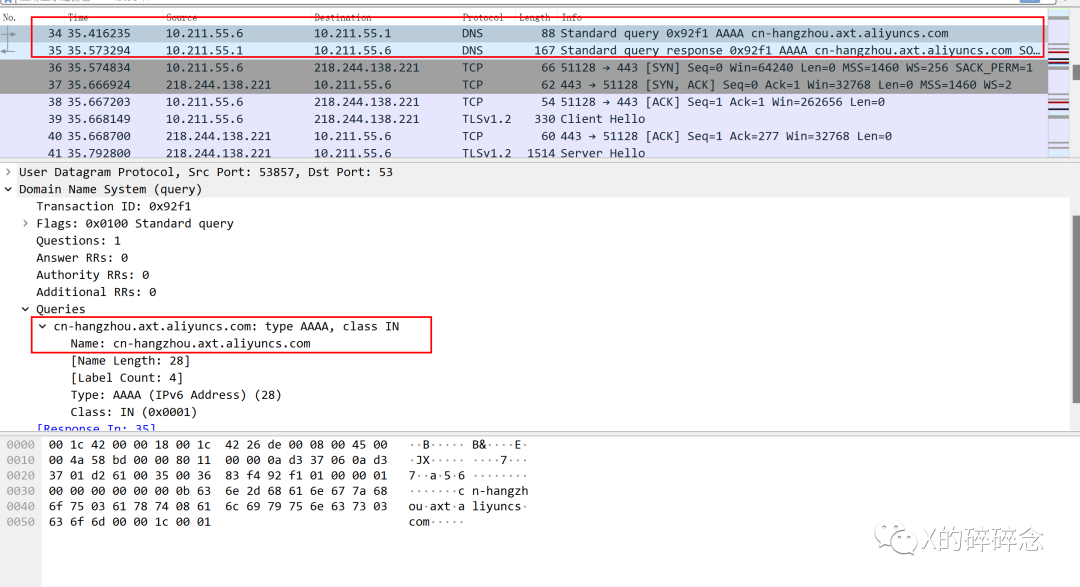1080x587 pixels.
Task: Sort packets by the Source column header
Action: (x=181, y=17)
